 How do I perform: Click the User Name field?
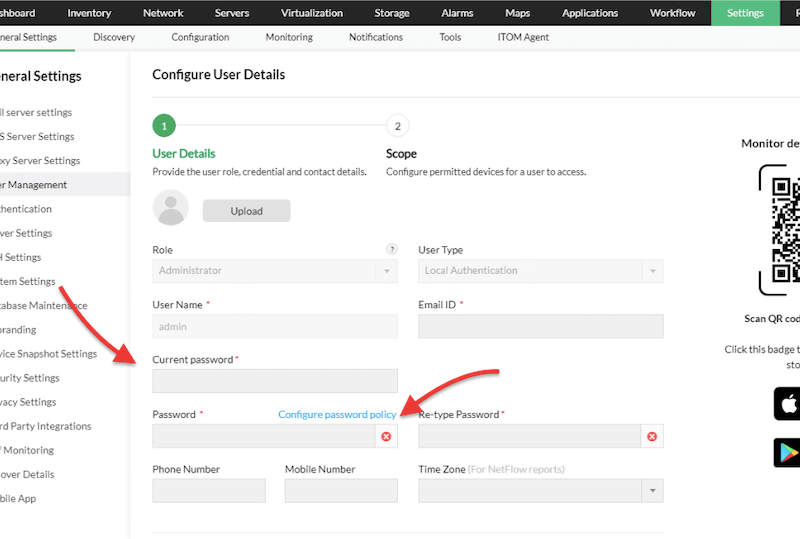[x=275, y=326]
